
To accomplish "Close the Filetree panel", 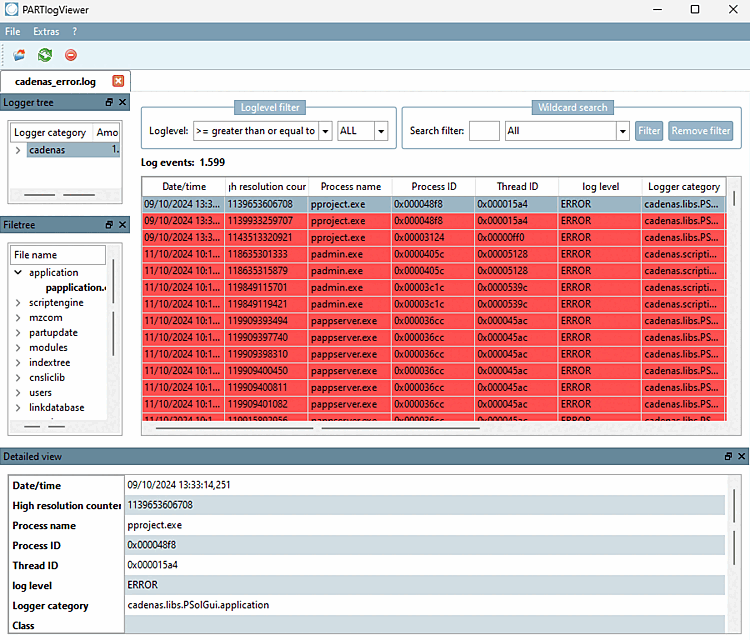I will tap(122, 226).
